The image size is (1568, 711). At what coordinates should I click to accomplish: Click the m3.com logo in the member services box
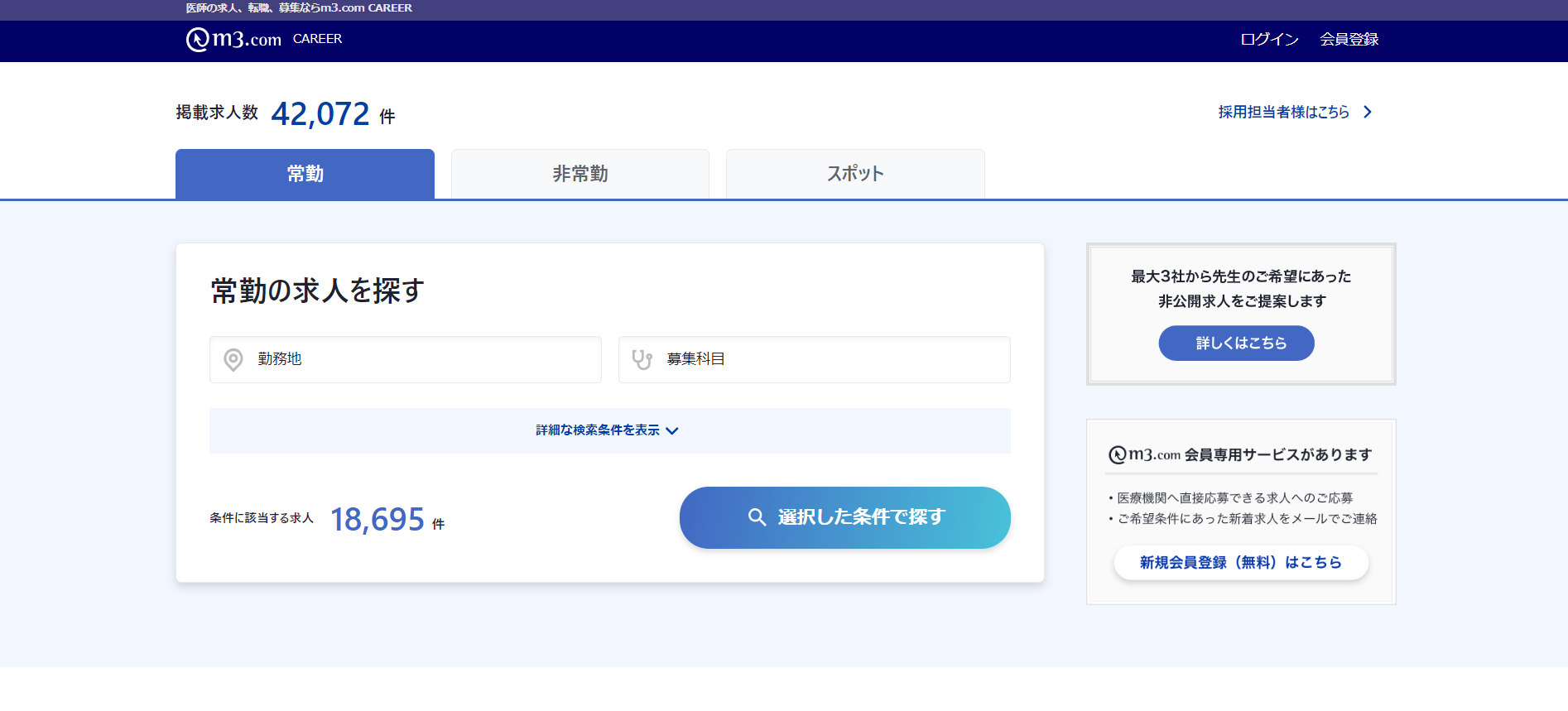click(1144, 454)
